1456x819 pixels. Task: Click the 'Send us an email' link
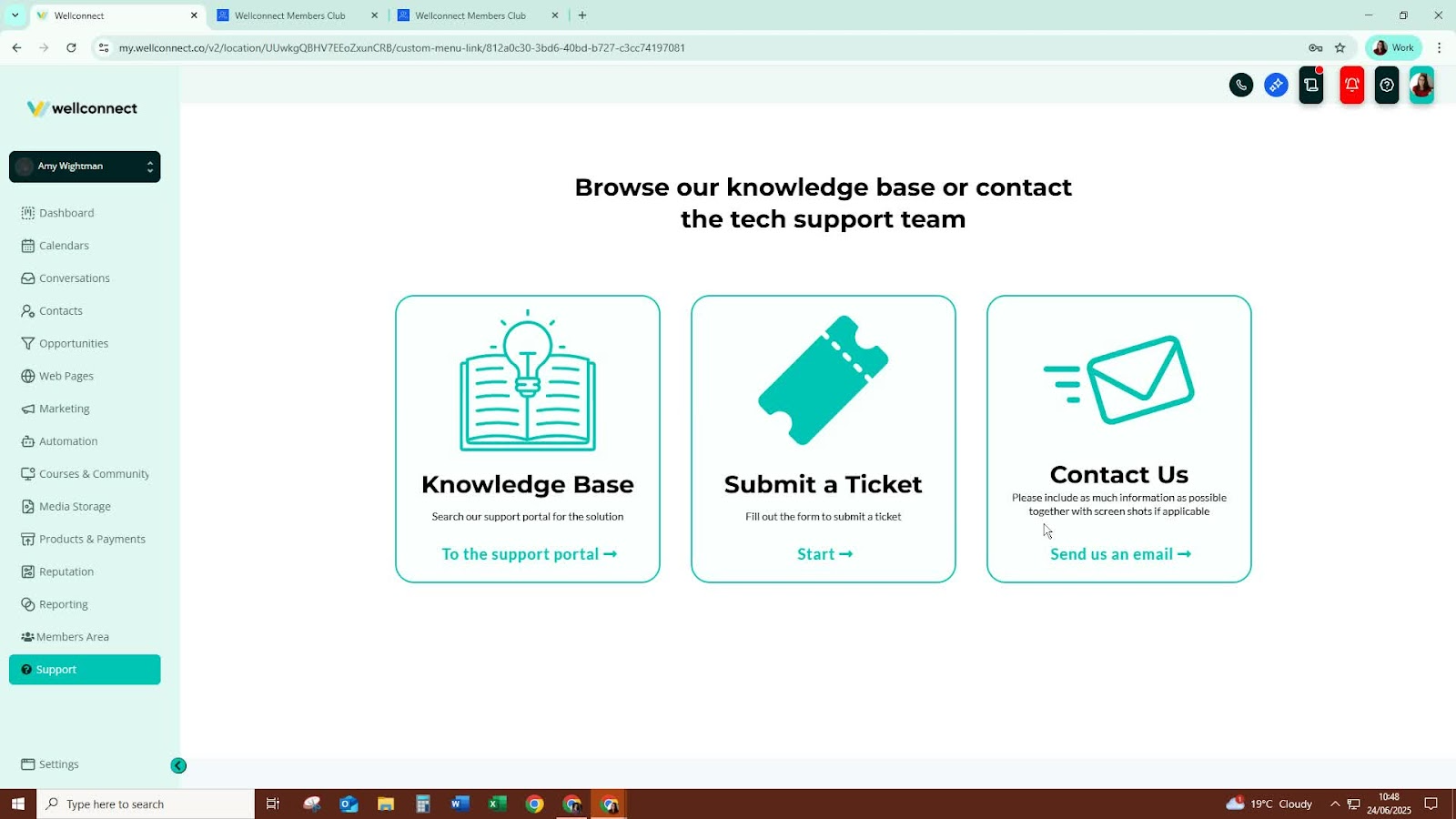tap(1120, 554)
